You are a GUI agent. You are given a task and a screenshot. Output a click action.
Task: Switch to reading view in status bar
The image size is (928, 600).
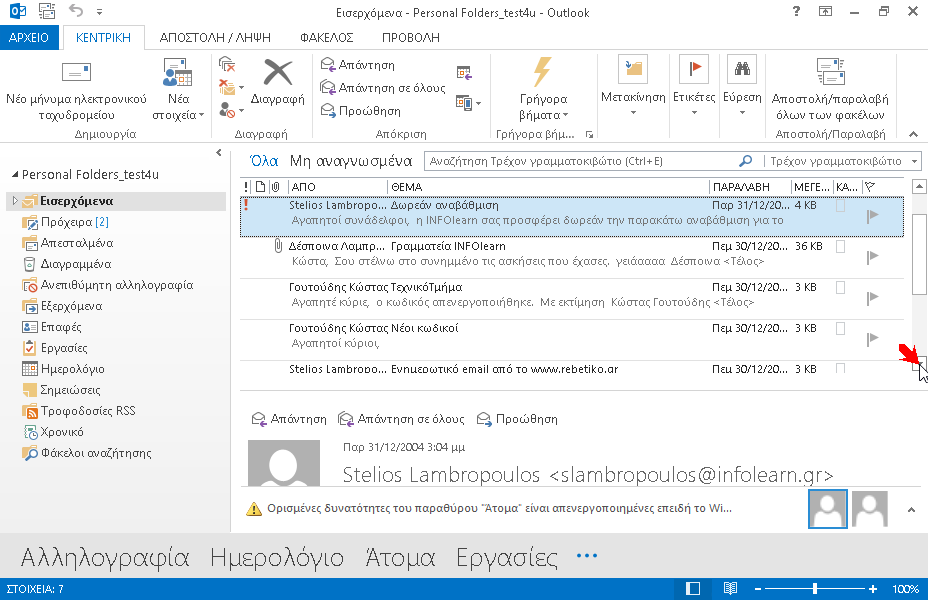(x=730, y=589)
